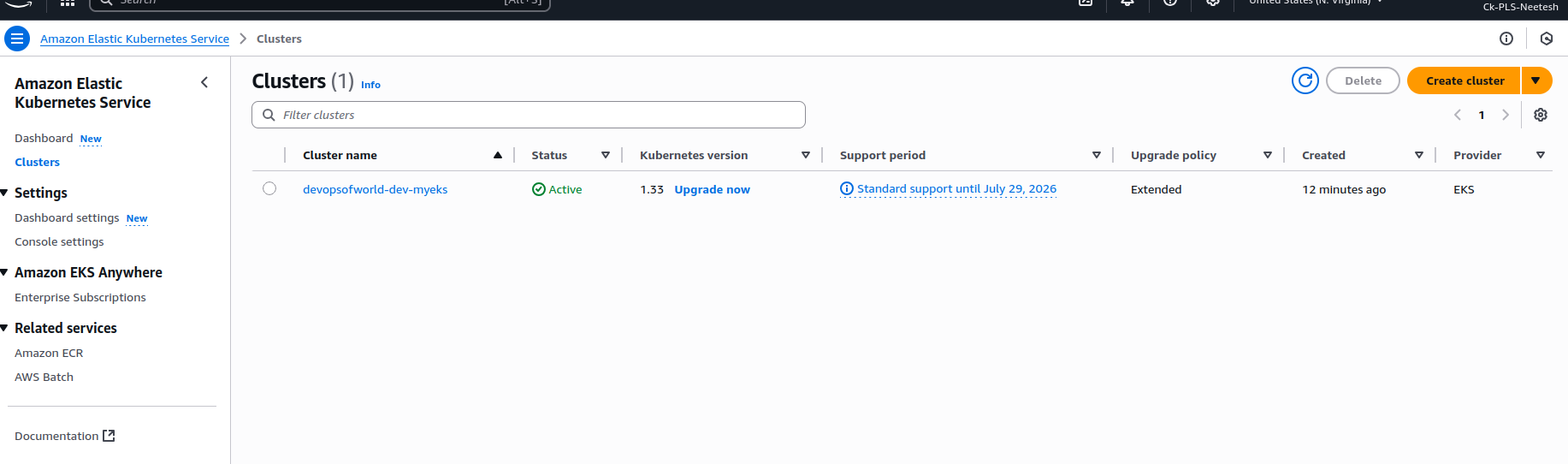Collapse the Amazon EKS Anywhere section
Screen dimensions: 1568x464
[x=4, y=272]
